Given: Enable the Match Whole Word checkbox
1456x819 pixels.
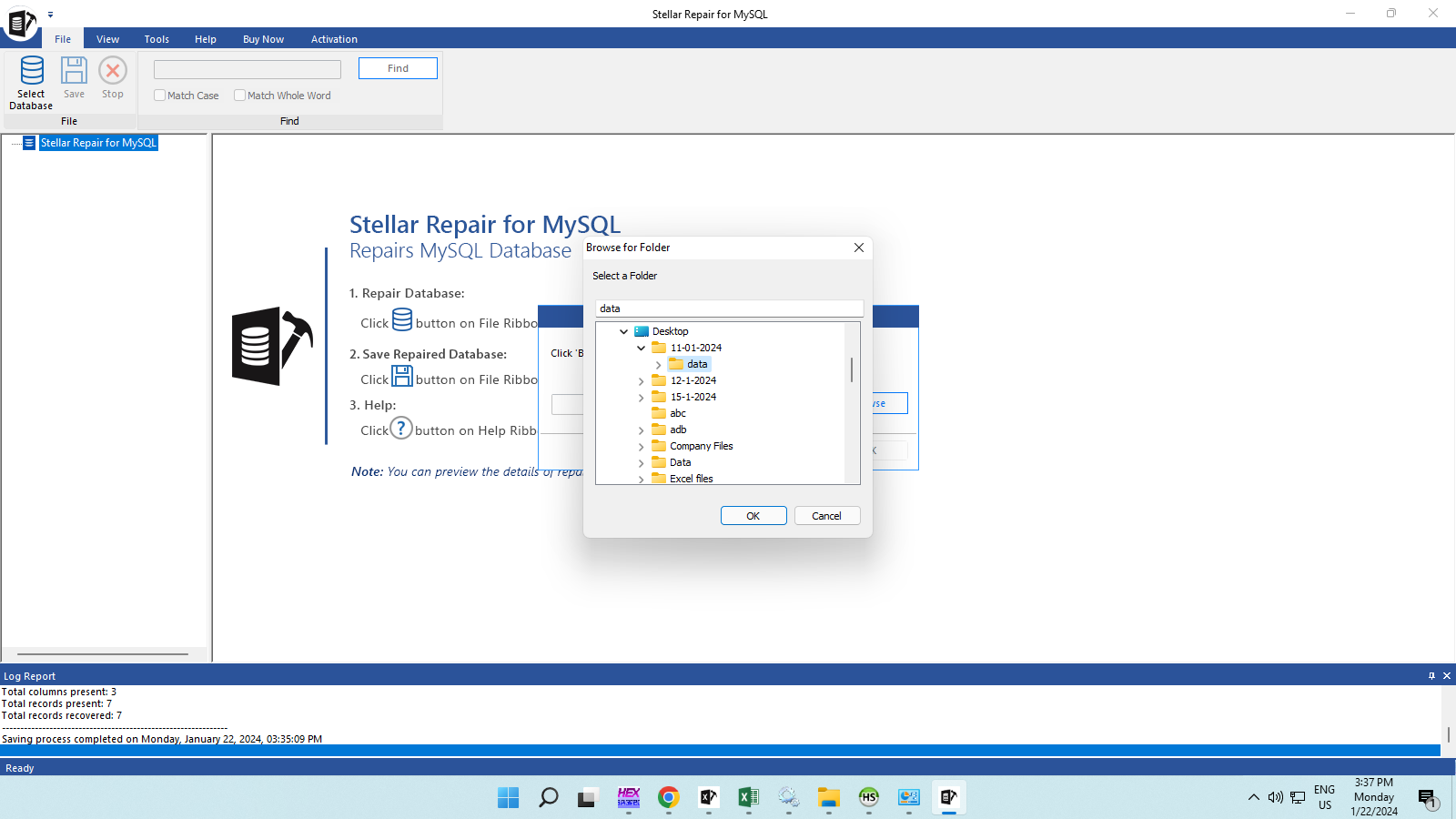Looking at the screenshot, I should 239,95.
